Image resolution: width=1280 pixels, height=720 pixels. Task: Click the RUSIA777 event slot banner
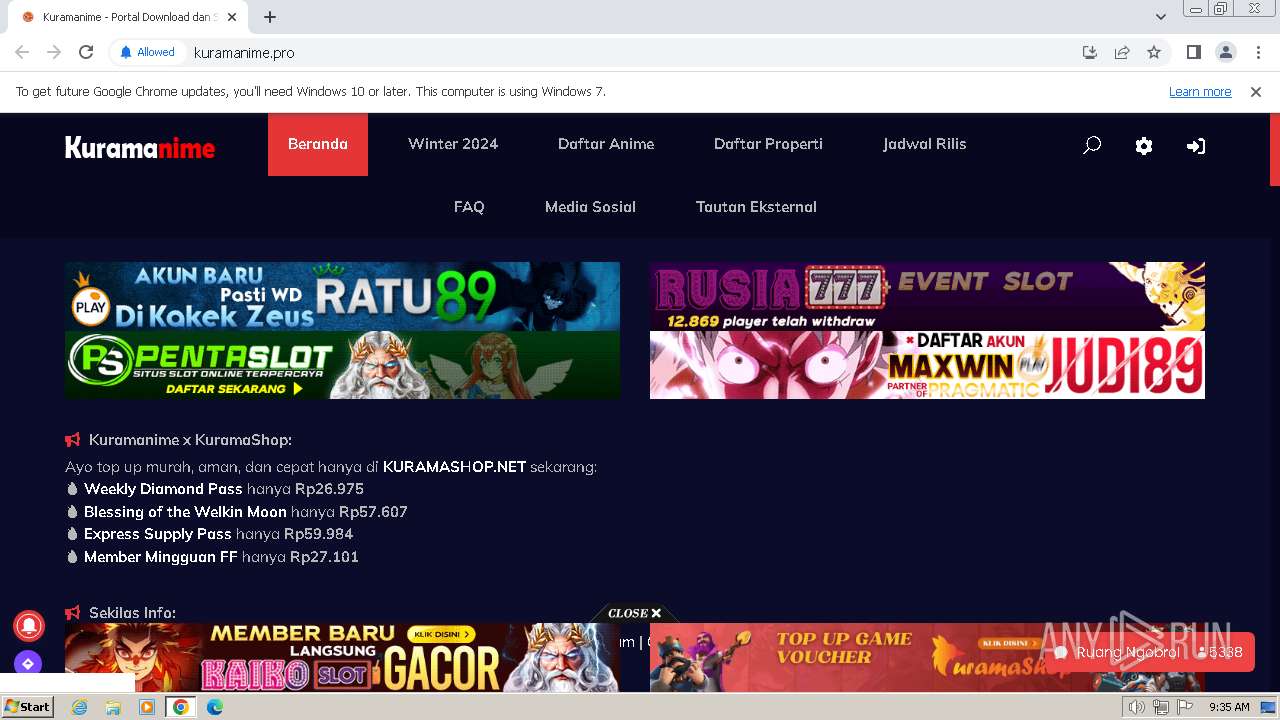[x=927, y=296]
